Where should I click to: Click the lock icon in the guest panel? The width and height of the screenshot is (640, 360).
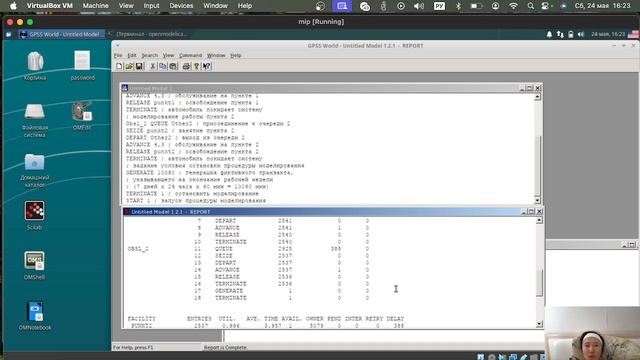(x=571, y=35)
